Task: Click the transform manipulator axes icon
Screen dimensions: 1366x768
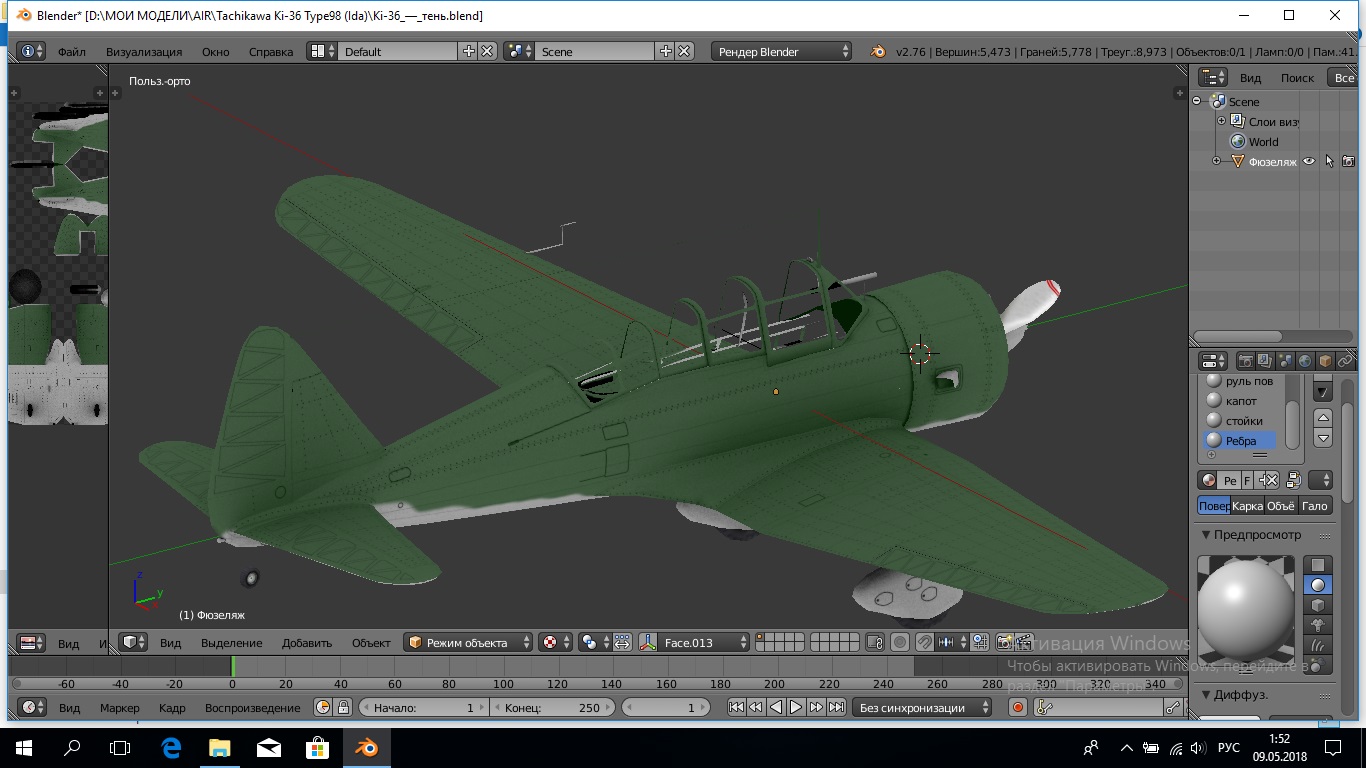Action: click(x=647, y=642)
